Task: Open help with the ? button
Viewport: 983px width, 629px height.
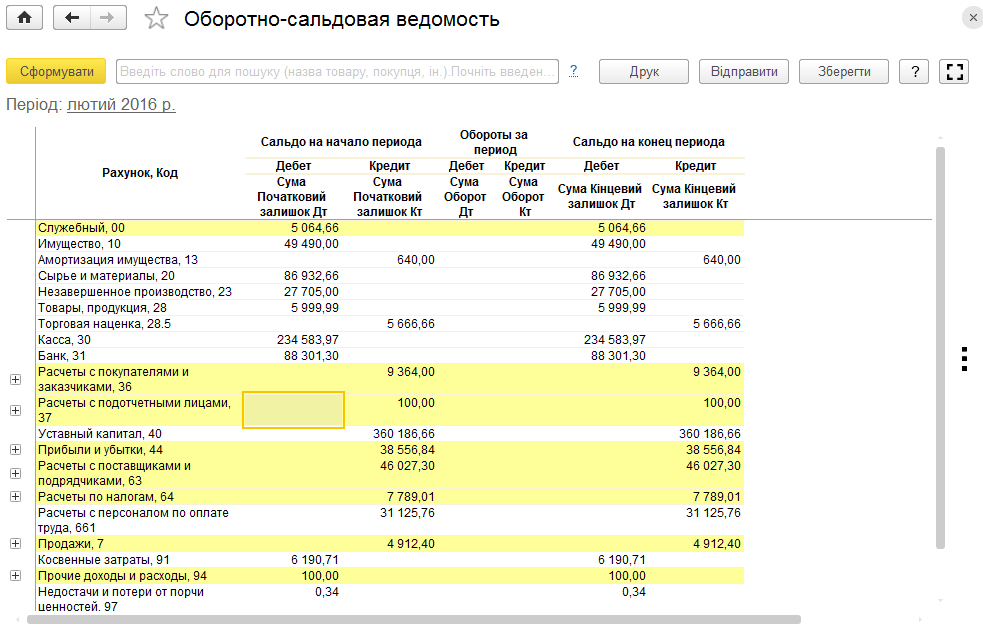Action: point(914,71)
